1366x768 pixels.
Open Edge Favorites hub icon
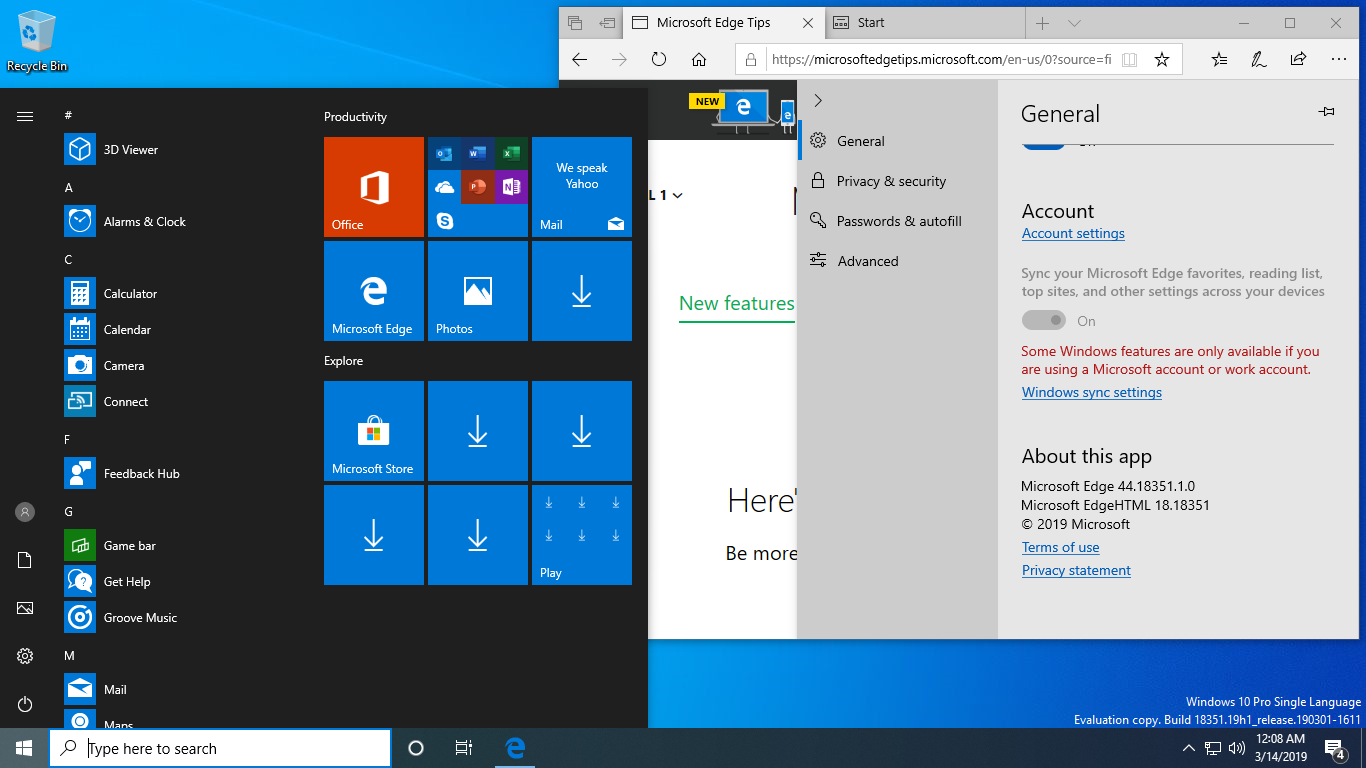(x=1219, y=59)
